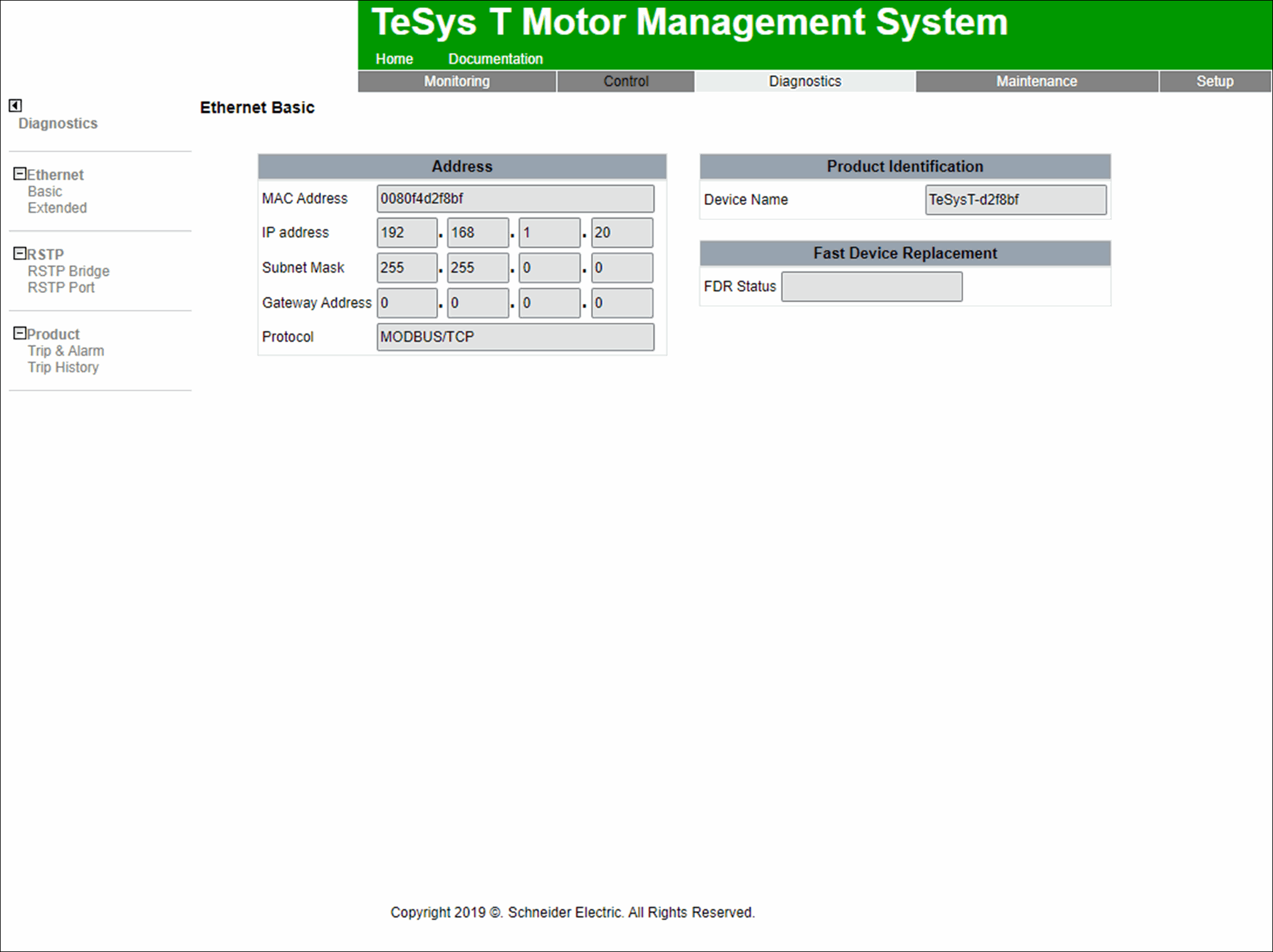
Task: Open the Monitoring tab
Action: point(457,81)
